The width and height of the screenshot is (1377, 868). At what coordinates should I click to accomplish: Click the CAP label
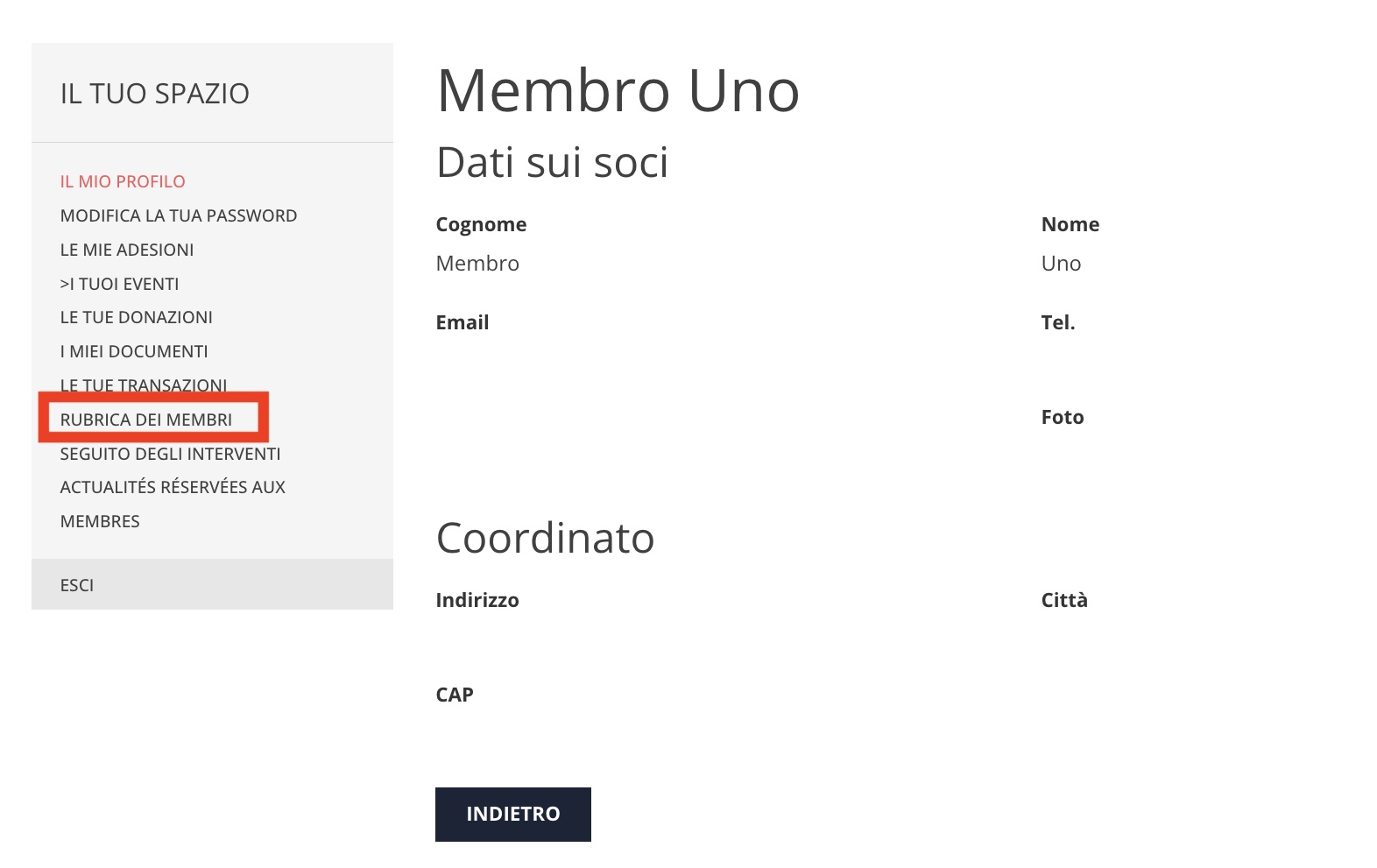coord(455,695)
